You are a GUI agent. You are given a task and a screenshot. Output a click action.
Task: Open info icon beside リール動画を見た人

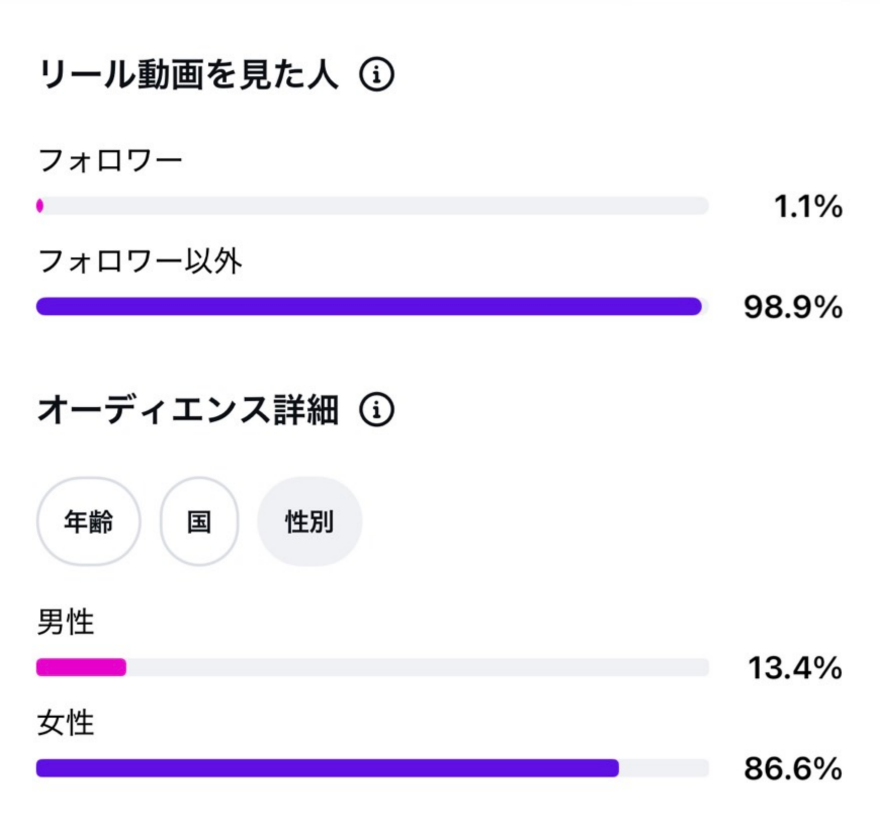[x=377, y=74]
